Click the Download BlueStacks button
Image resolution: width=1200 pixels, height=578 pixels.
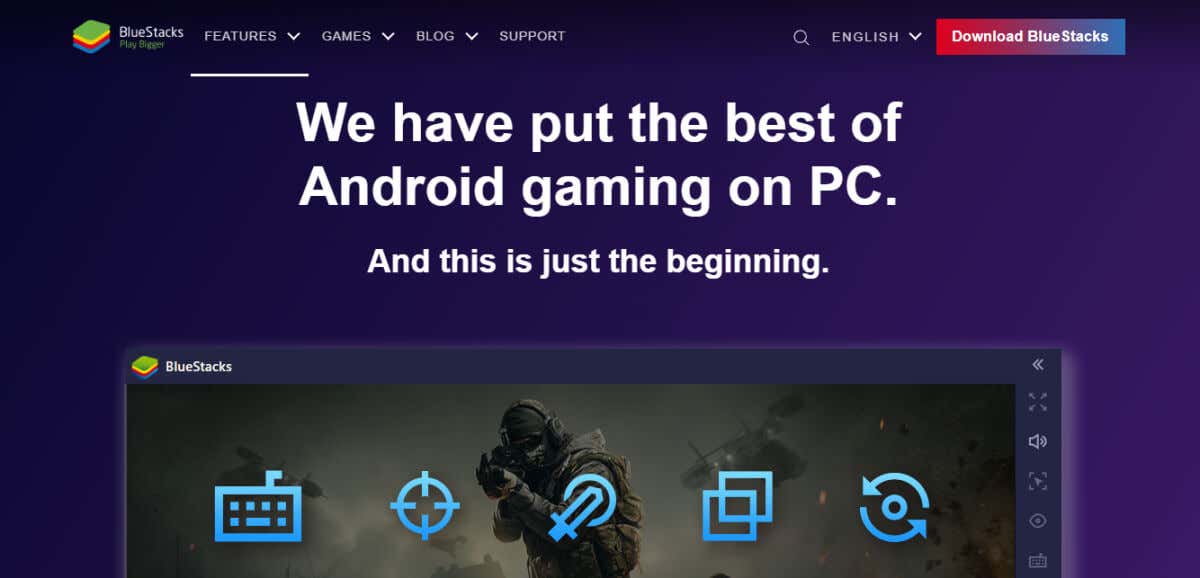[x=1030, y=36]
